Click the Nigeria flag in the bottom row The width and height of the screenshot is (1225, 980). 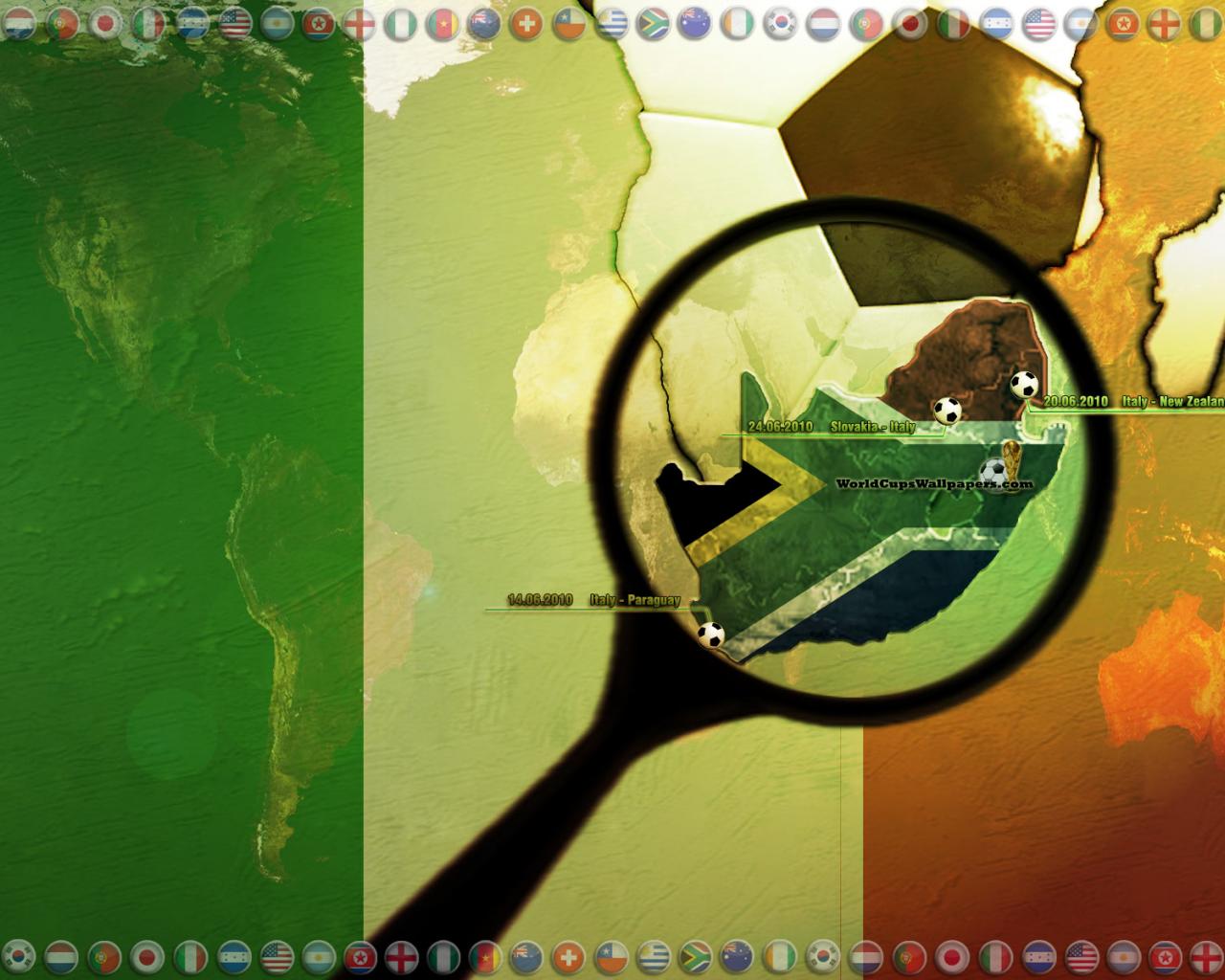coord(443,955)
